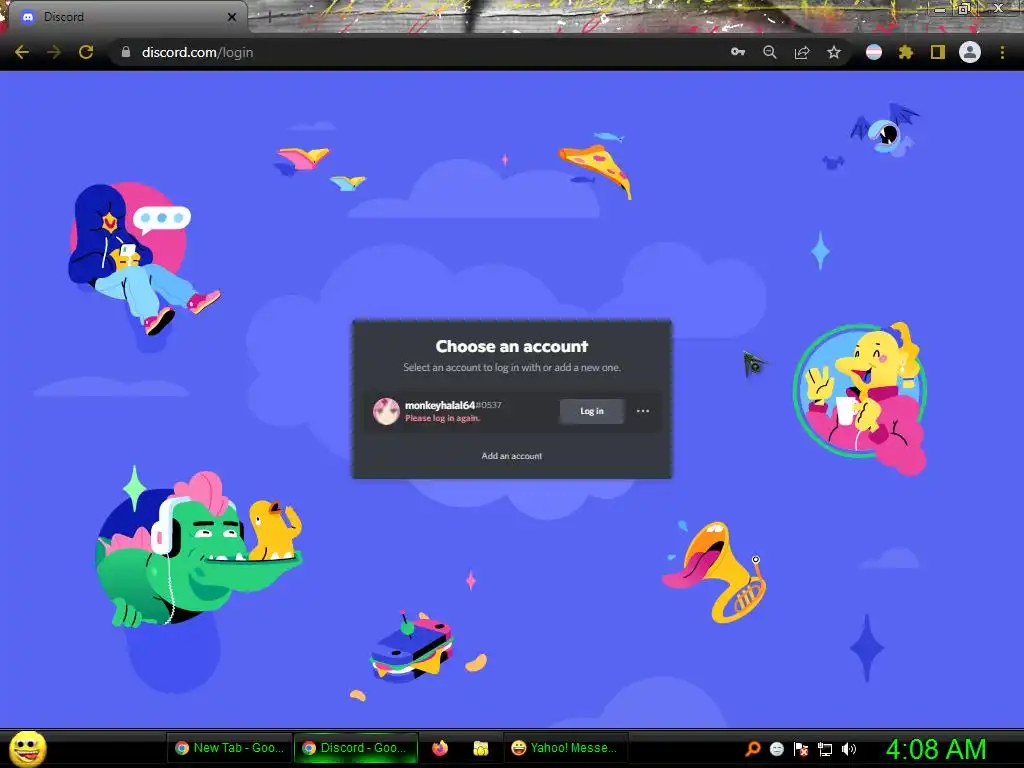Click the Log in button for monkeyhalal64

(592, 411)
